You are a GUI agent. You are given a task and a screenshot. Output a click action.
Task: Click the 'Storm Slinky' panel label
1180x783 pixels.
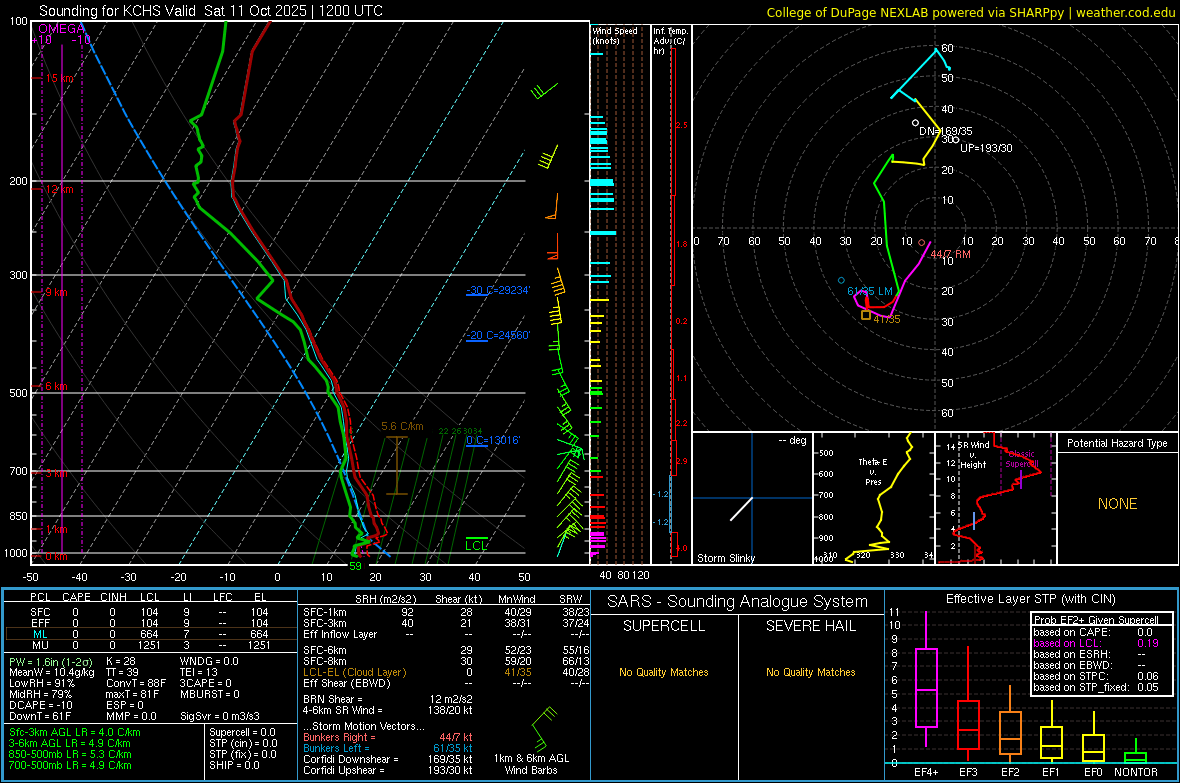pos(725,558)
